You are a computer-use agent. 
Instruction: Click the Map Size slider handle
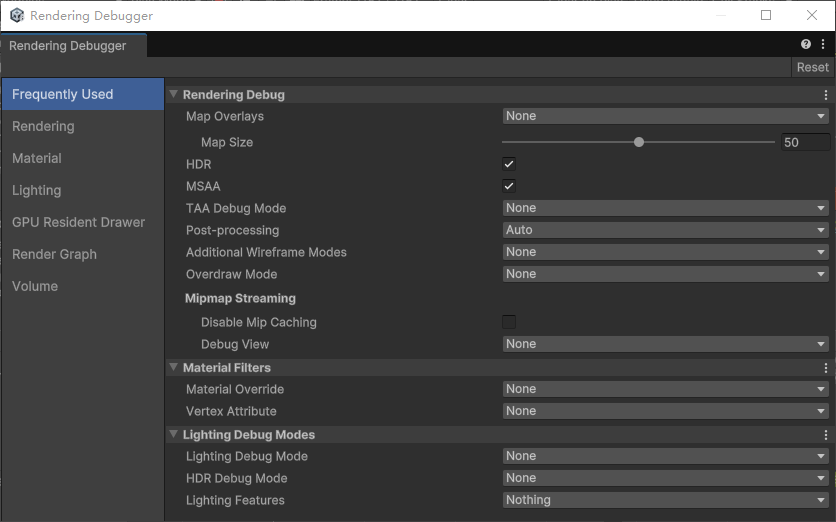coord(639,142)
